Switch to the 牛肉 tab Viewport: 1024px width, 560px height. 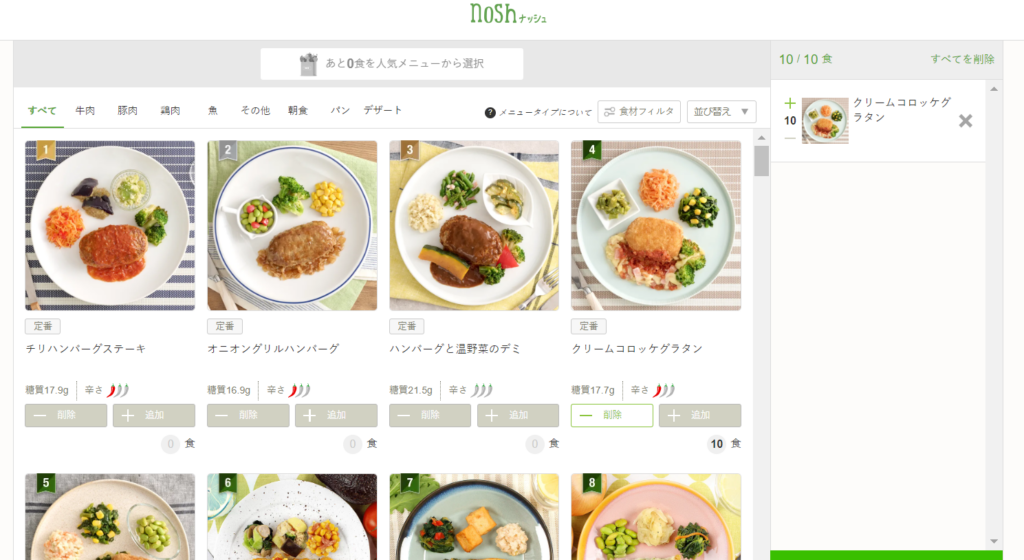click(x=85, y=110)
